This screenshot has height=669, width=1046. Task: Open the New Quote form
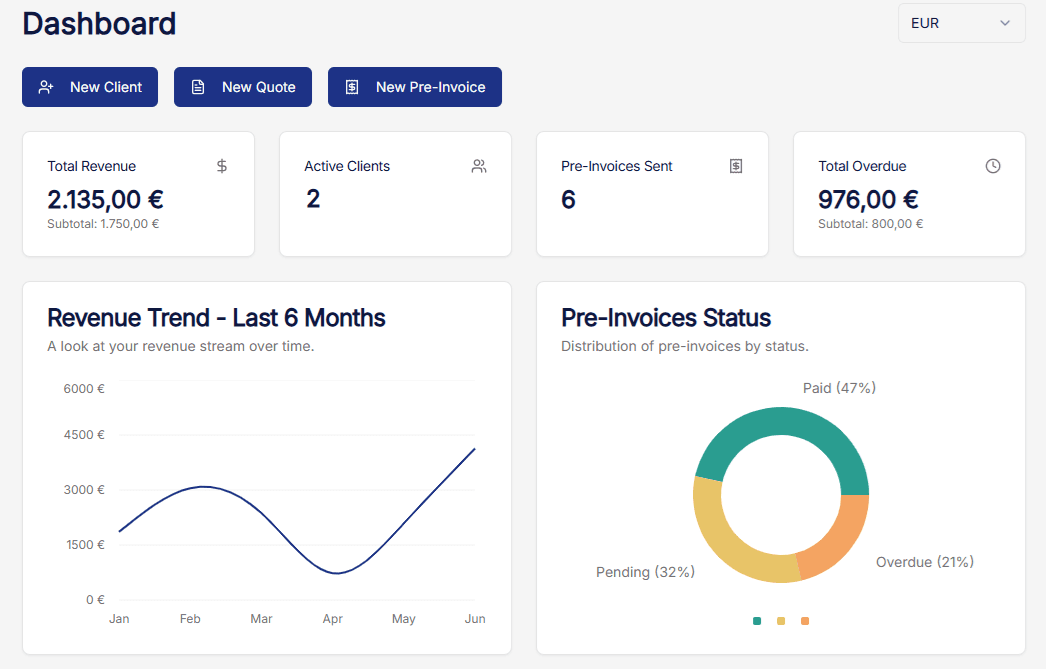point(242,87)
